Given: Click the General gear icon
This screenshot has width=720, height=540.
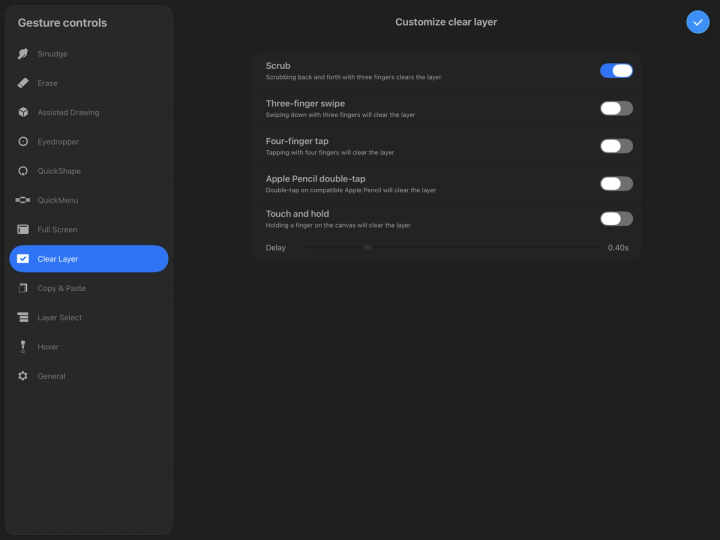Looking at the screenshot, I should [x=23, y=376].
